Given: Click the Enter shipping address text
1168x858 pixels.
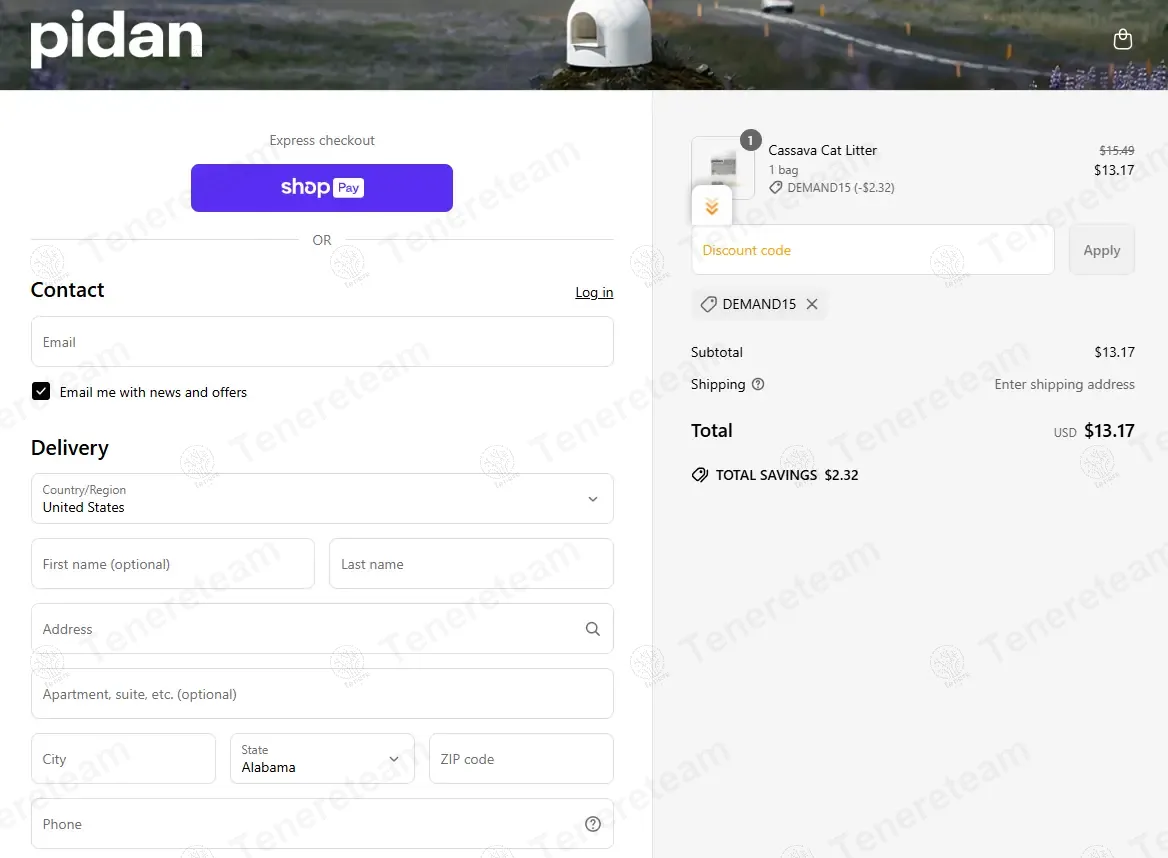Looking at the screenshot, I should click(x=1064, y=384).
